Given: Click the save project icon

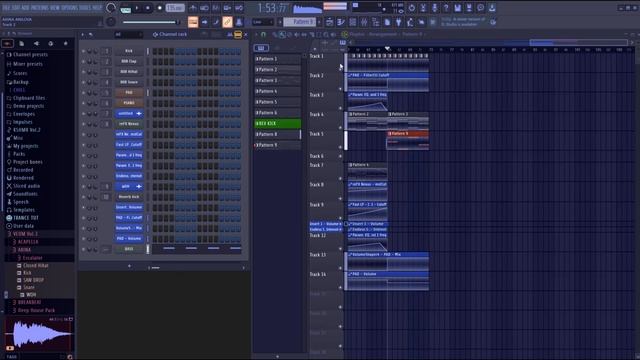Looking at the screenshot, I should click(x=458, y=8).
